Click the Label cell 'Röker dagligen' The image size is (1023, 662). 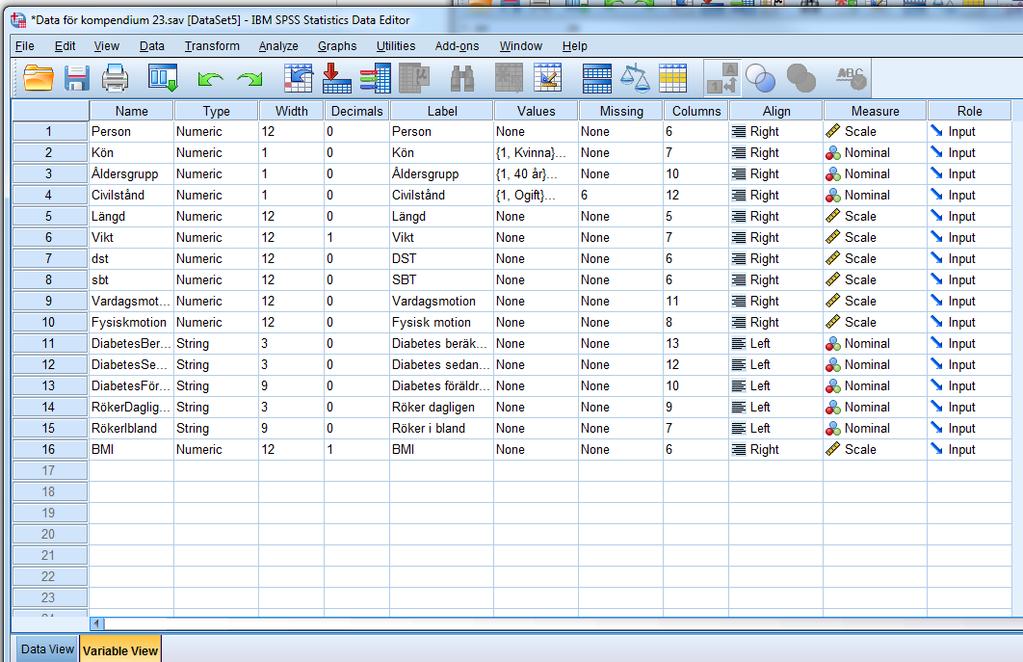[x=442, y=407]
